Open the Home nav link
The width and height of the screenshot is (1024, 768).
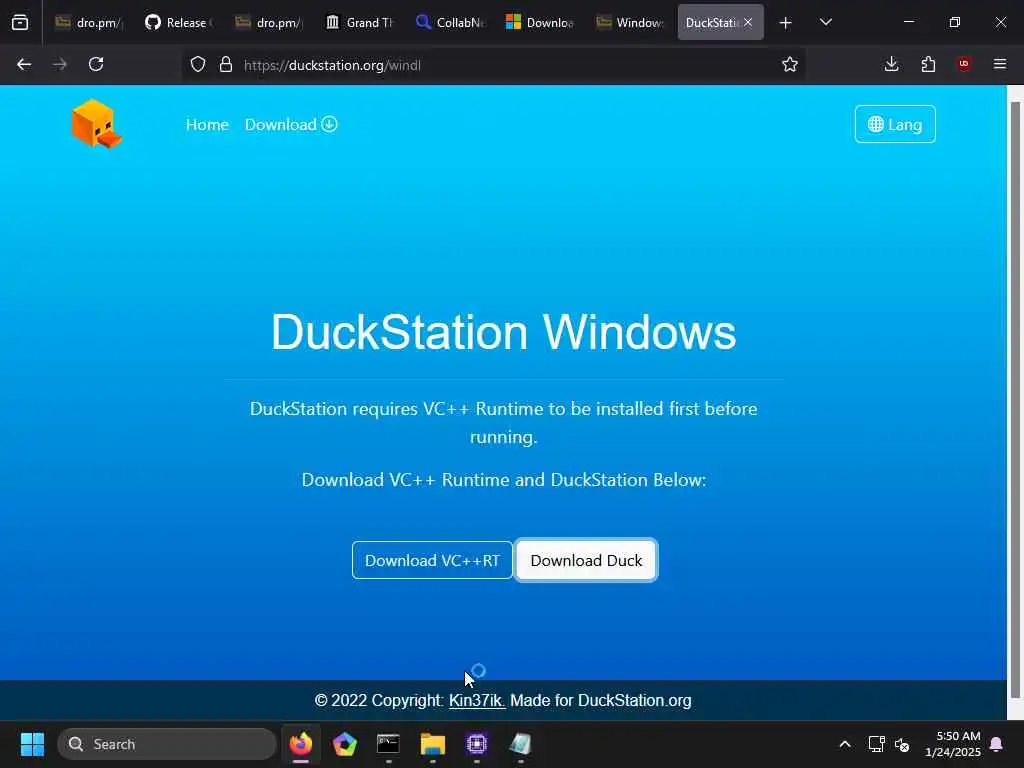207,125
